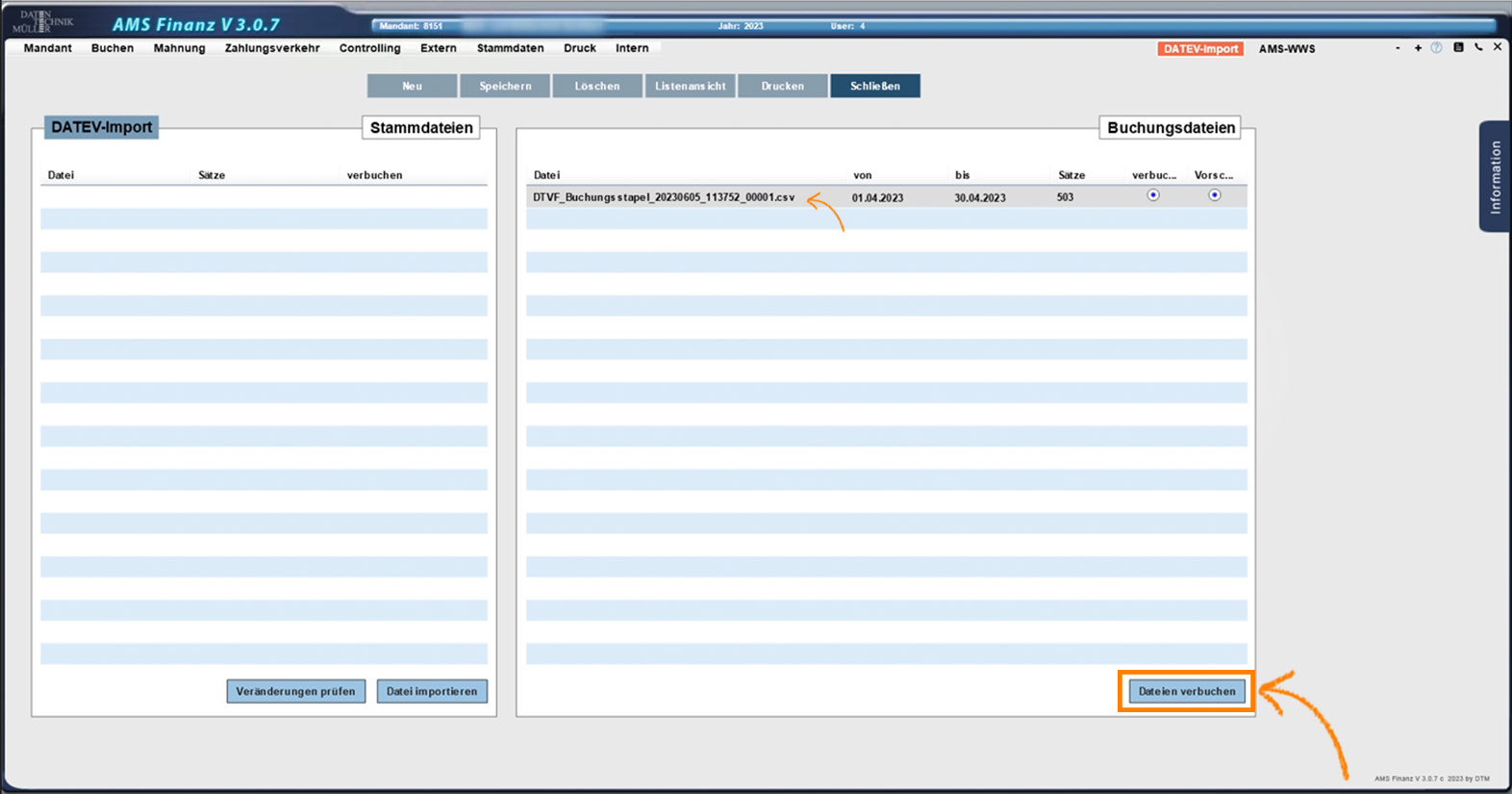
Task: Click the Datentechnik Müller logo
Action: (47, 21)
